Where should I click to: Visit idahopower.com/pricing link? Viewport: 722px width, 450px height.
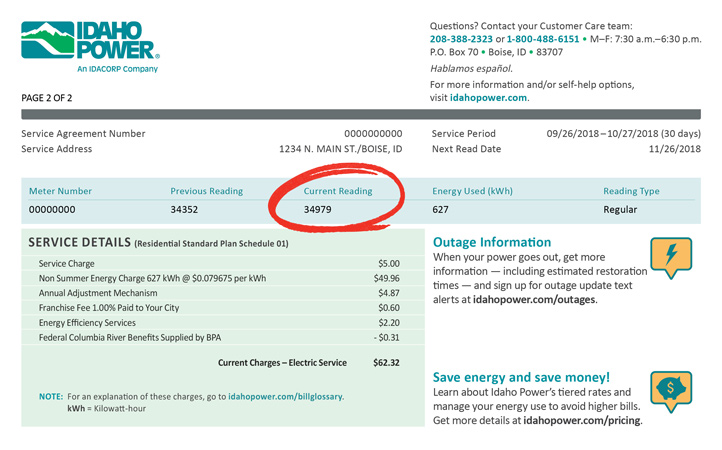tap(582, 421)
